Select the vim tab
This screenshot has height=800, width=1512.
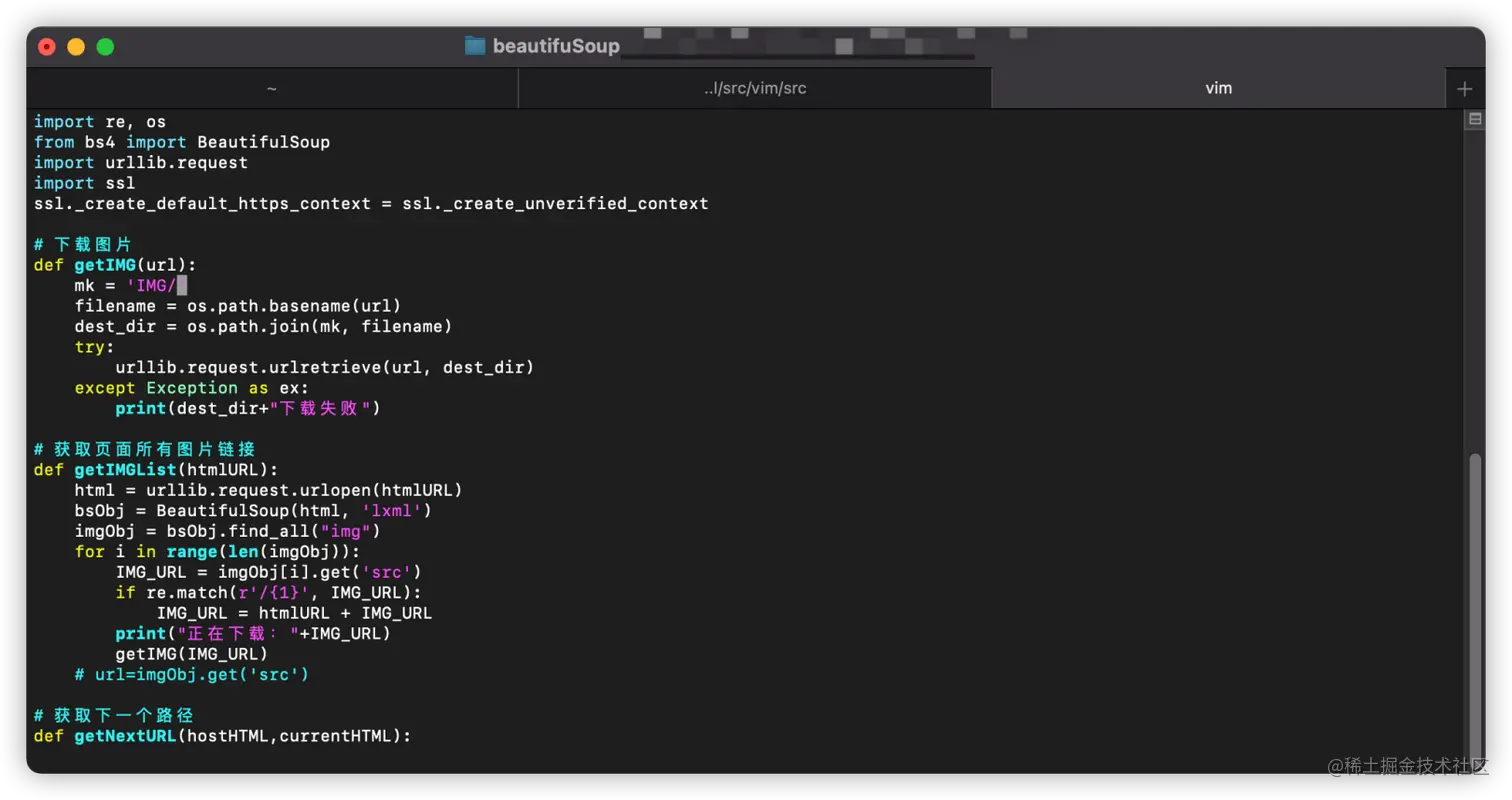[x=1218, y=88]
